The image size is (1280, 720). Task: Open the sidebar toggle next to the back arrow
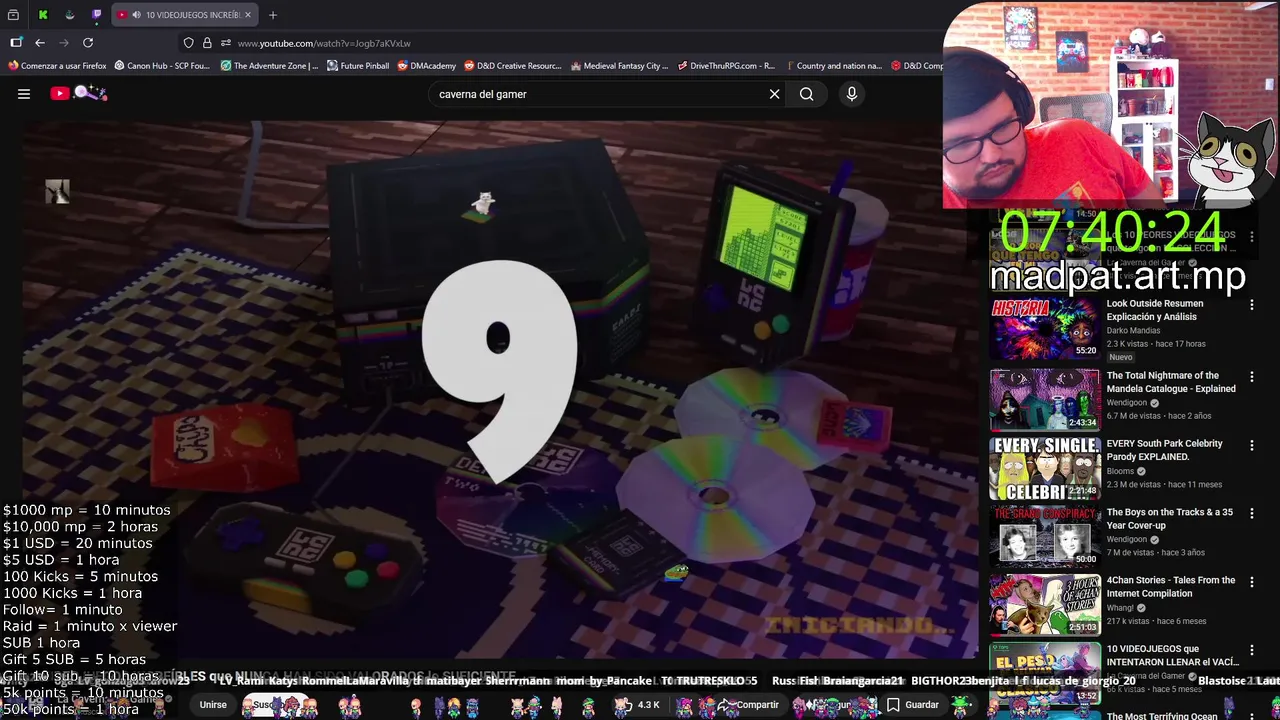pyautogui.click(x=16, y=43)
